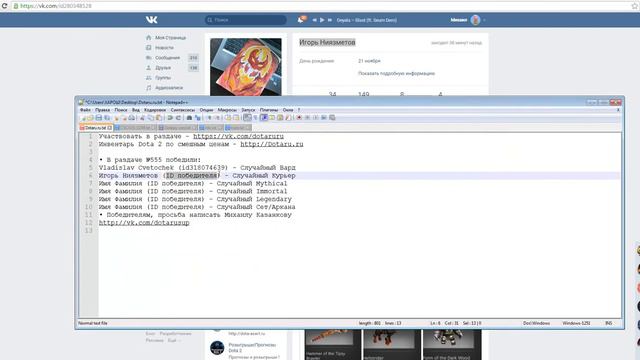
Task: Open the Опции menu in Notepad++
Action: 206,110
